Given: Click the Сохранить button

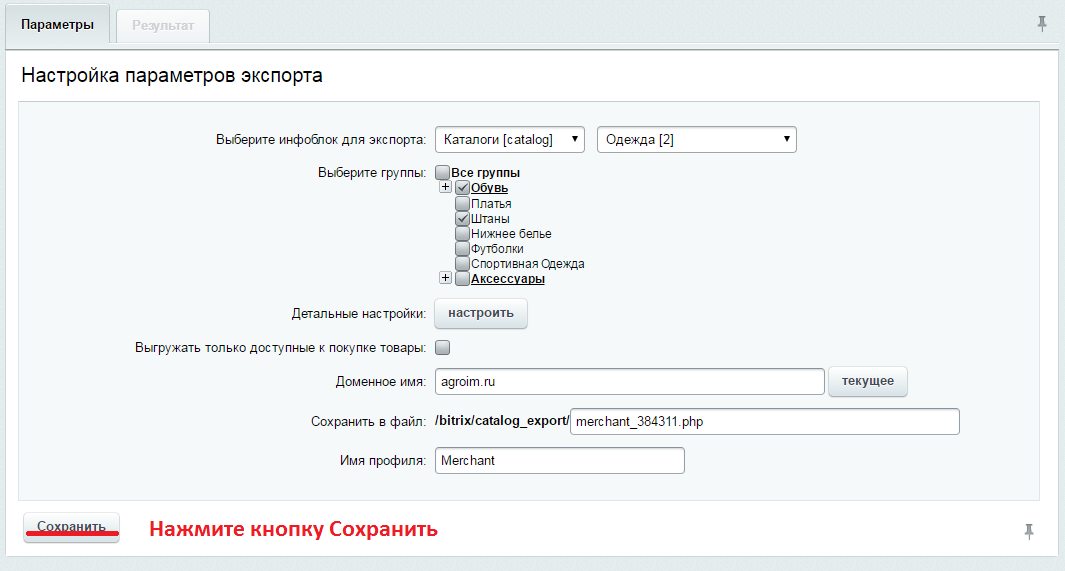Looking at the screenshot, I should pyautogui.click(x=71, y=527).
